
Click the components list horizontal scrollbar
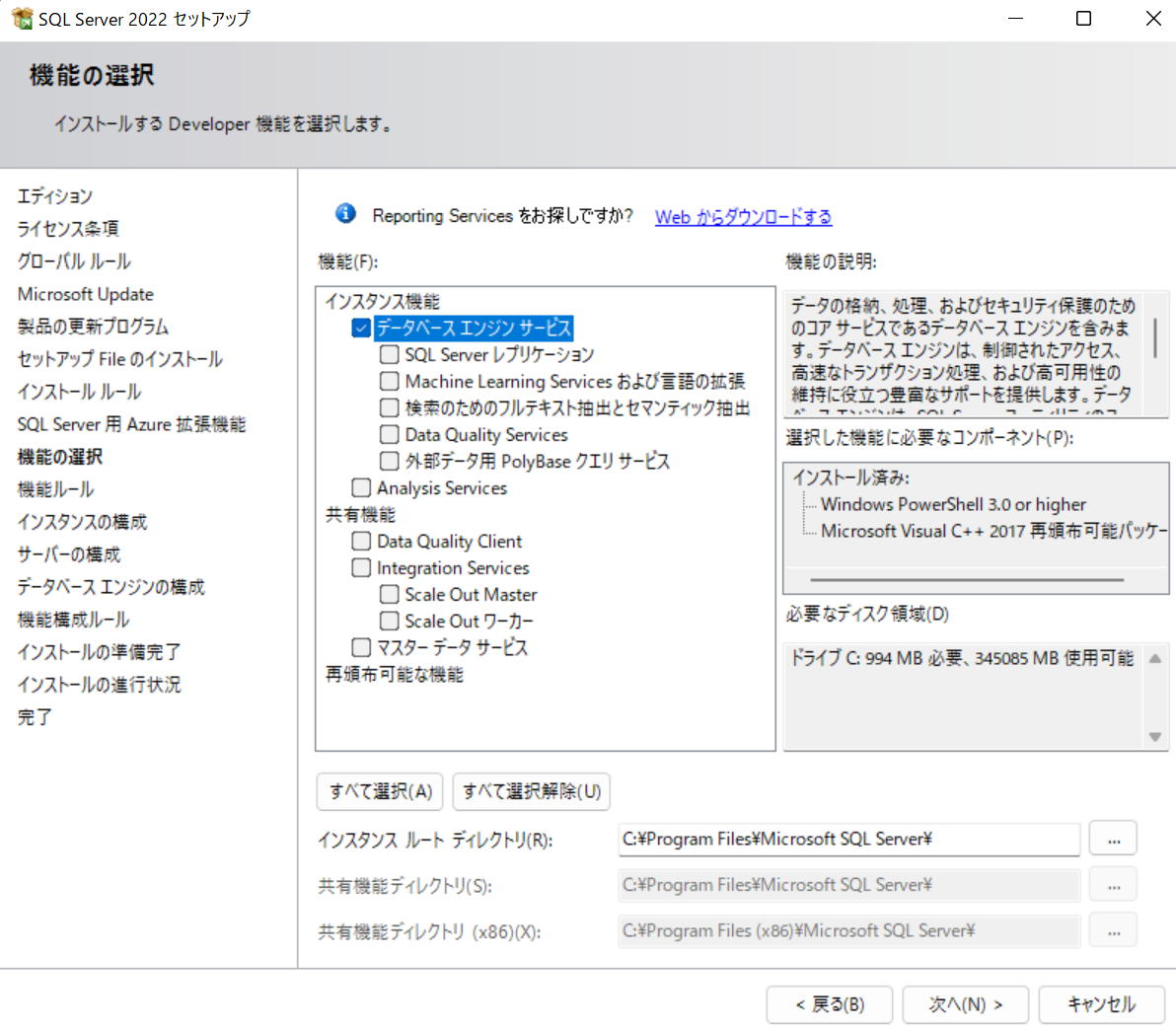coord(967,579)
